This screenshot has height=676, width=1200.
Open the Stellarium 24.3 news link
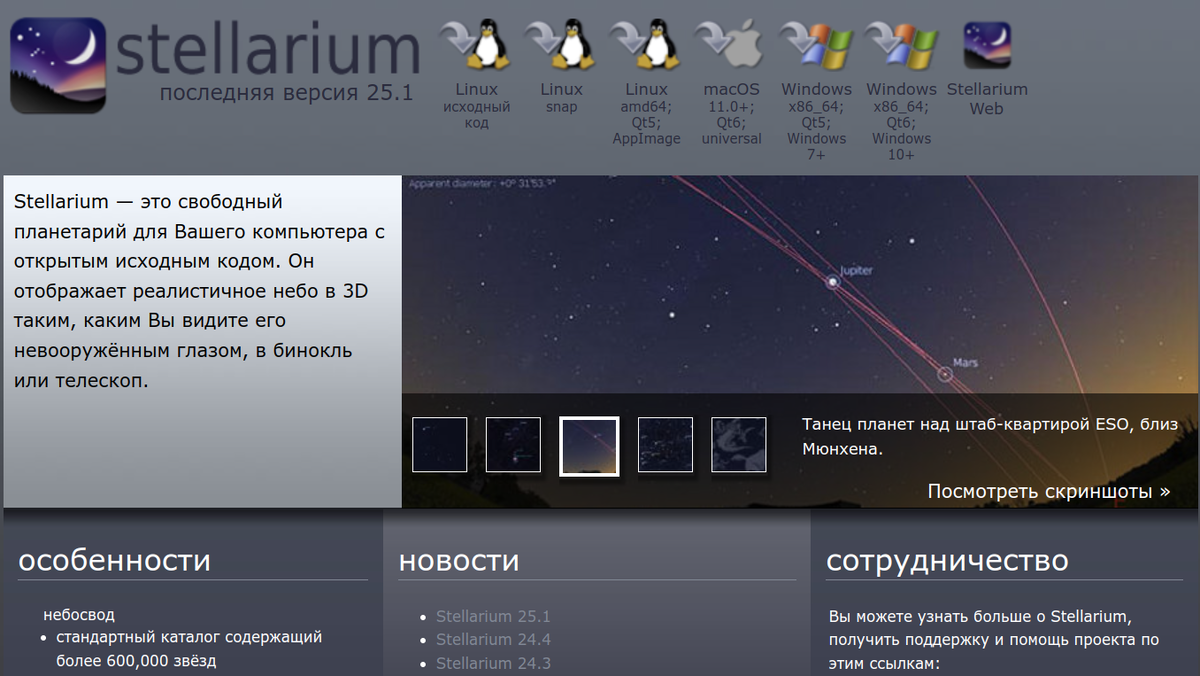(x=493, y=664)
